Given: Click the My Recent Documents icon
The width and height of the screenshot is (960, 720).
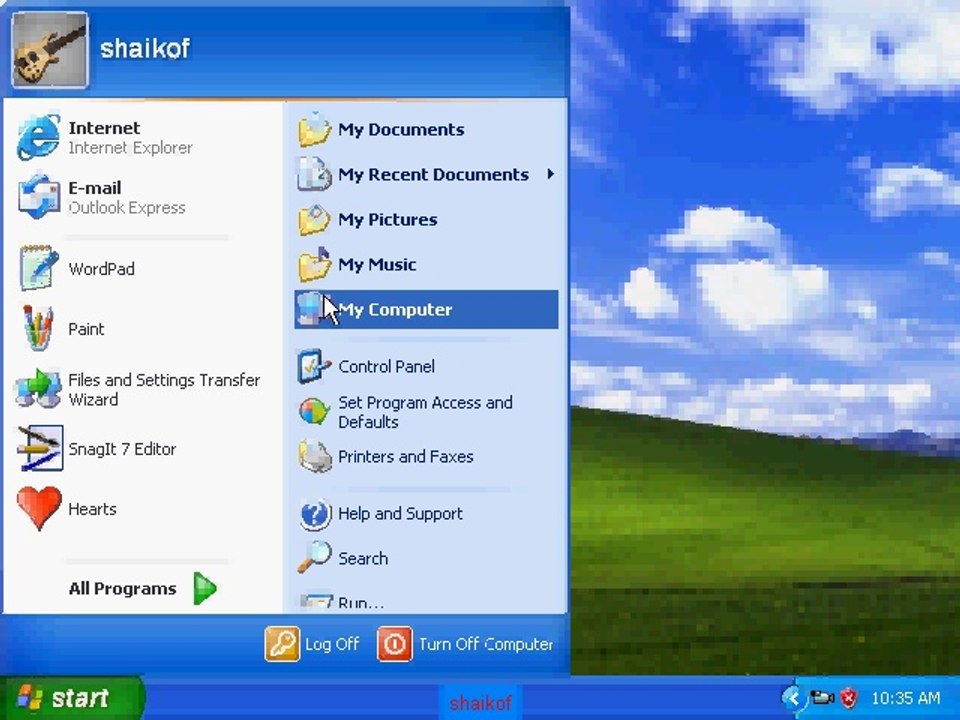Looking at the screenshot, I should click(x=315, y=174).
